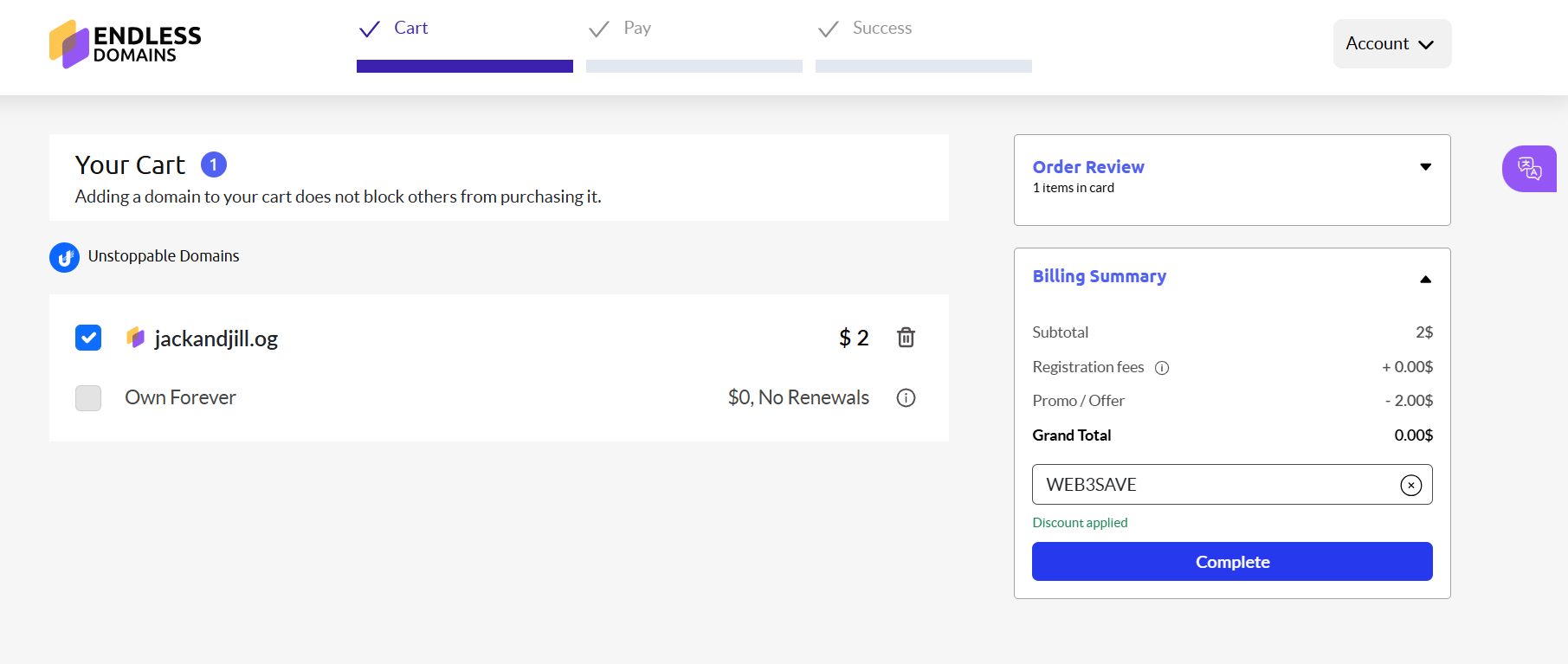The width and height of the screenshot is (1568, 664).
Task: Uncheck the jackandjill.og checkbox
Action: click(88, 338)
